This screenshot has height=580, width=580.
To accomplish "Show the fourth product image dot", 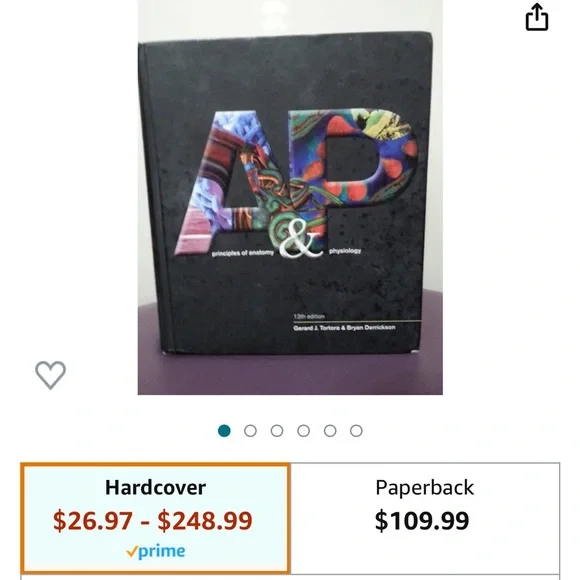I will point(303,431).
